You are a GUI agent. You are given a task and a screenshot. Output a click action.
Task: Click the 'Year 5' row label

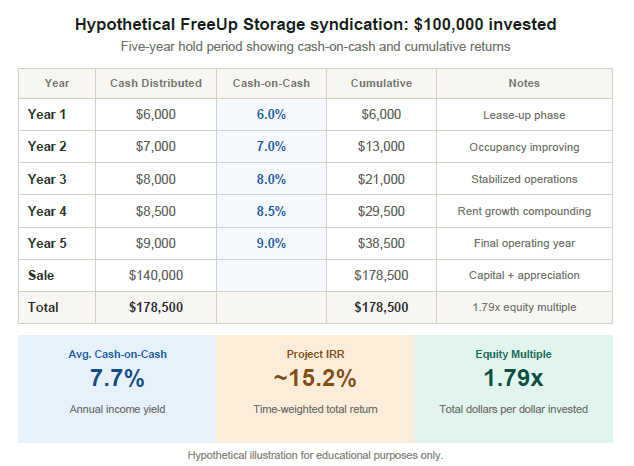[x=47, y=243]
